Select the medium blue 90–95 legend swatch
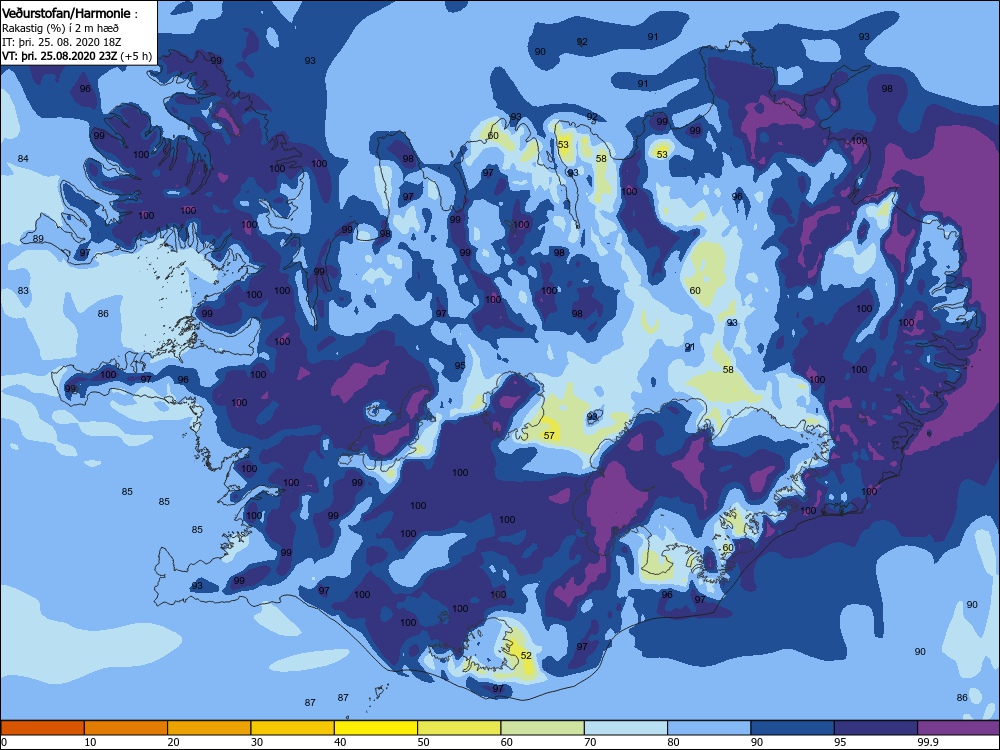Image resolution: width=1000 pixels, height=750 pixels. point(793,728)
